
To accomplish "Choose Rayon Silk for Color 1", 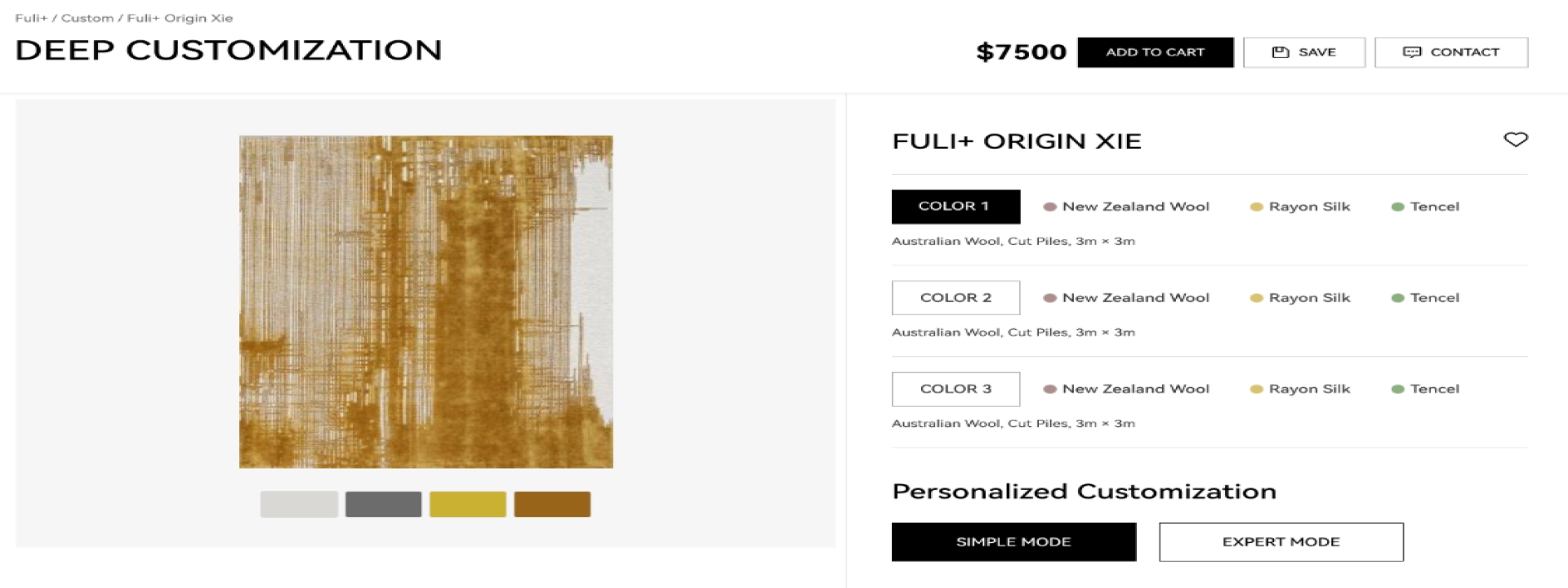I will (x=1300, y=207).
